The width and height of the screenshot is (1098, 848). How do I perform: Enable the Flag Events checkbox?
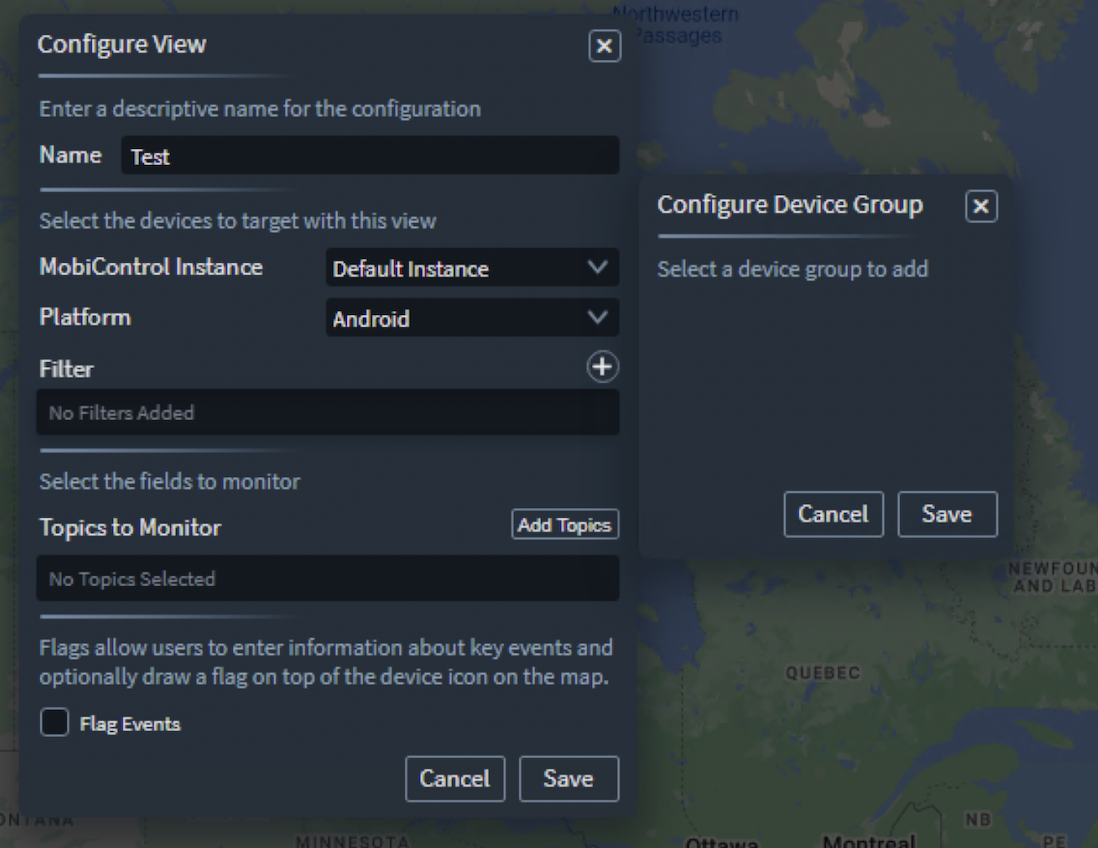tap(54, 722)
